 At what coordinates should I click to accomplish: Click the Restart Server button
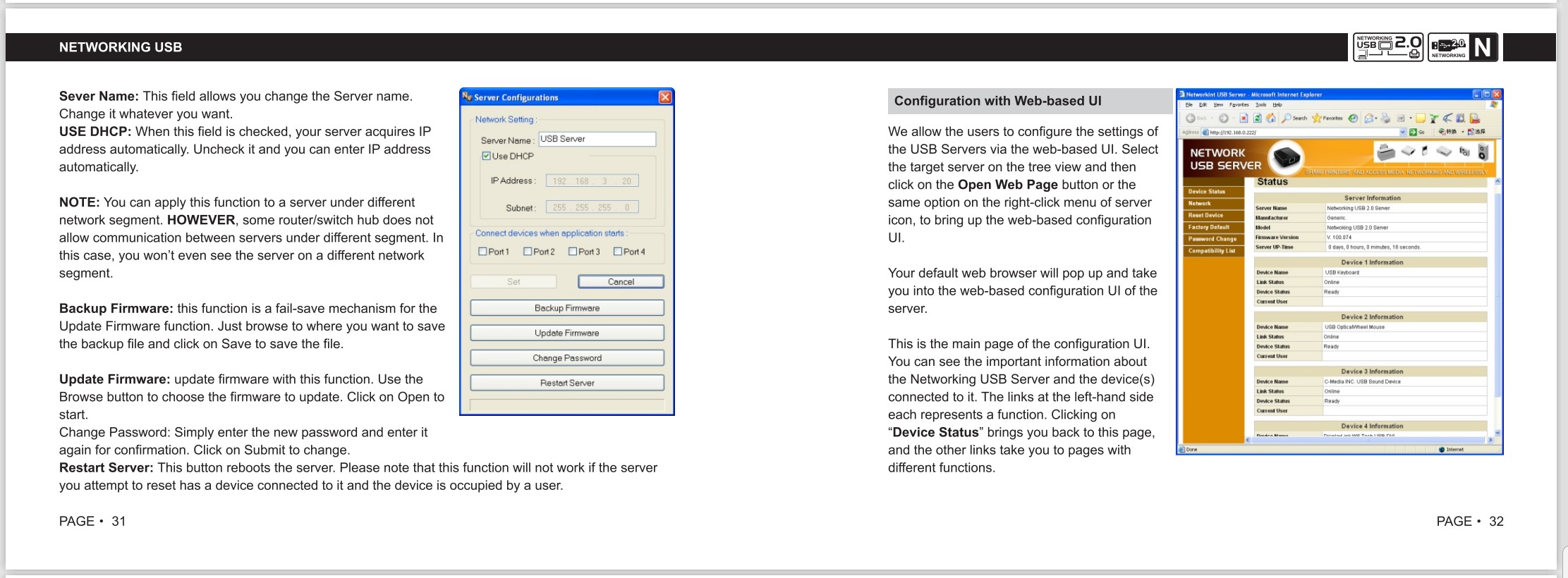pyautogui.click(x=567, y=383)
